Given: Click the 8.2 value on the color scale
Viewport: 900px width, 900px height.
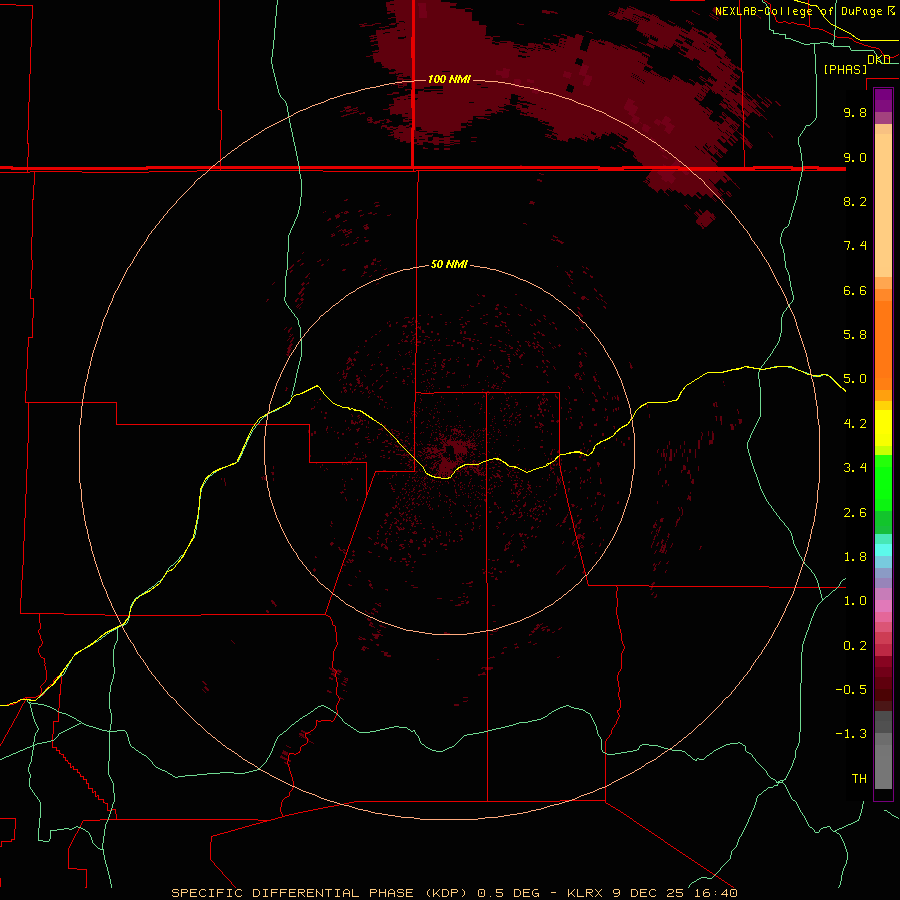Looking at the screenshot, I should coord(855,201).
